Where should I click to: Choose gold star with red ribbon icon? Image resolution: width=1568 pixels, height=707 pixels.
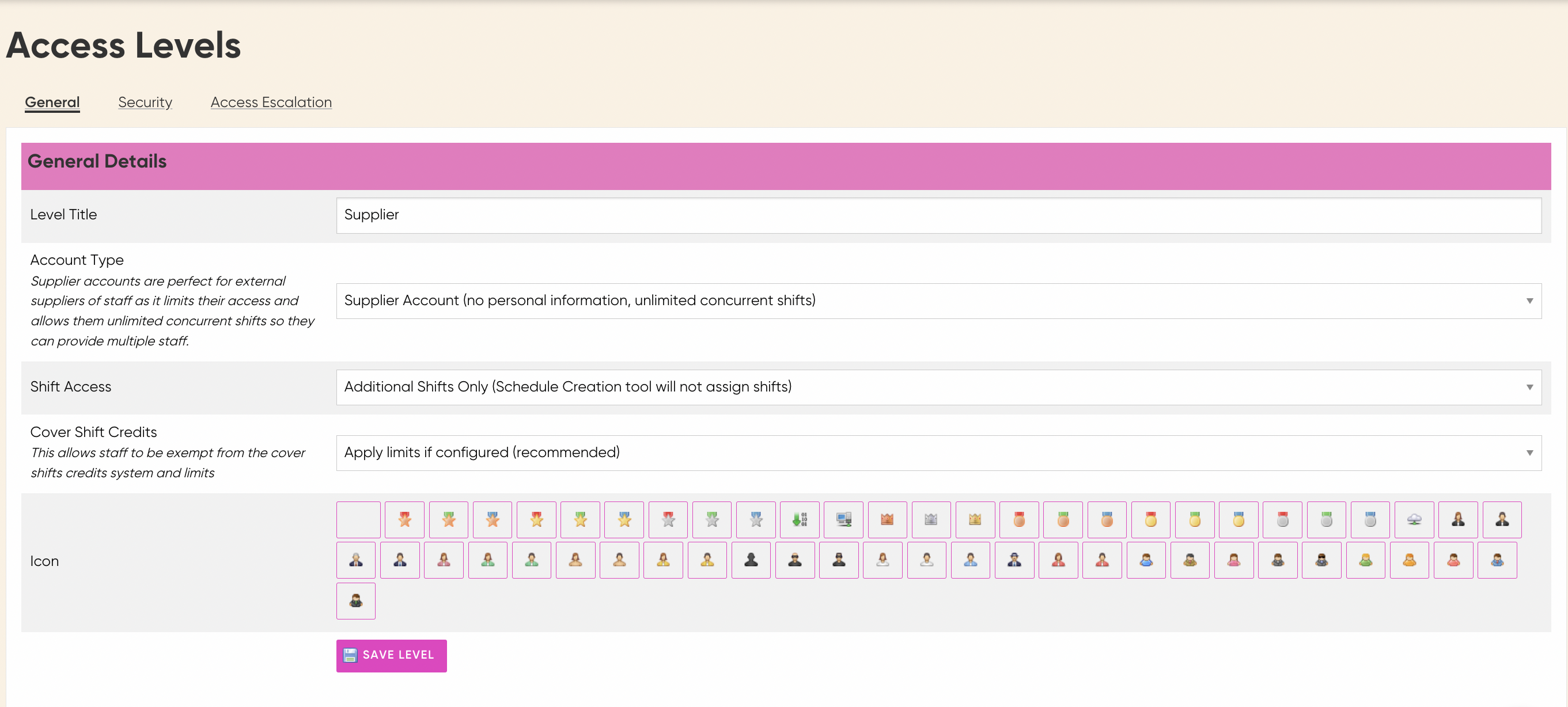click(536, 520)
